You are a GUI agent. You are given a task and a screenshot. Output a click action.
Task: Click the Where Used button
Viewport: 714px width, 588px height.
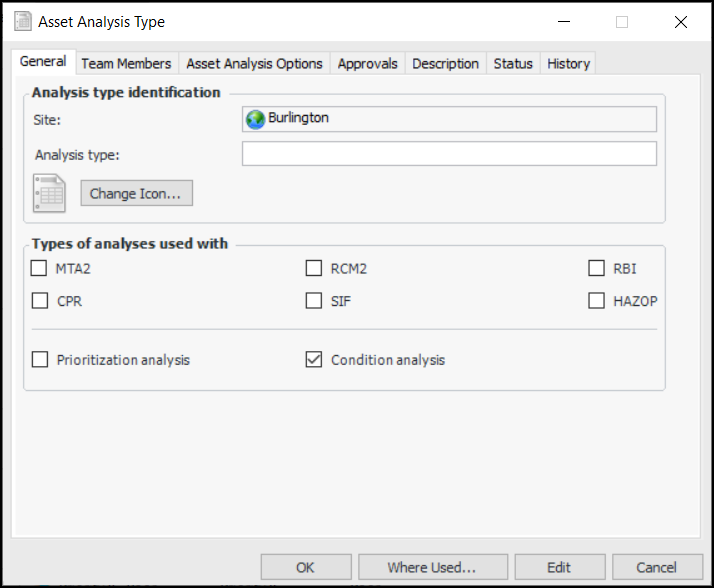click(x=432, y=567)
